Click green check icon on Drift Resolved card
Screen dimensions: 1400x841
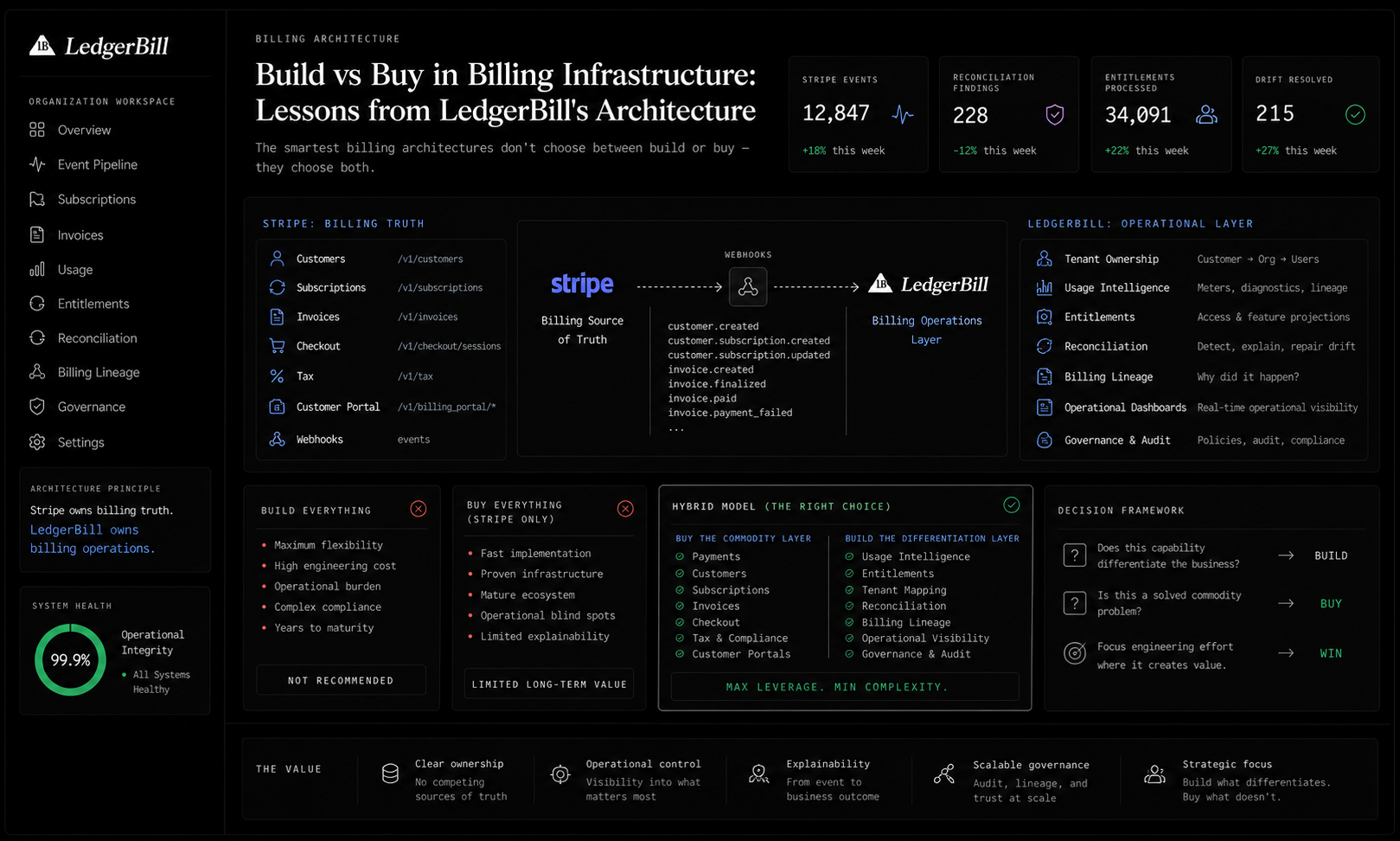click(x=1355, y=114)
